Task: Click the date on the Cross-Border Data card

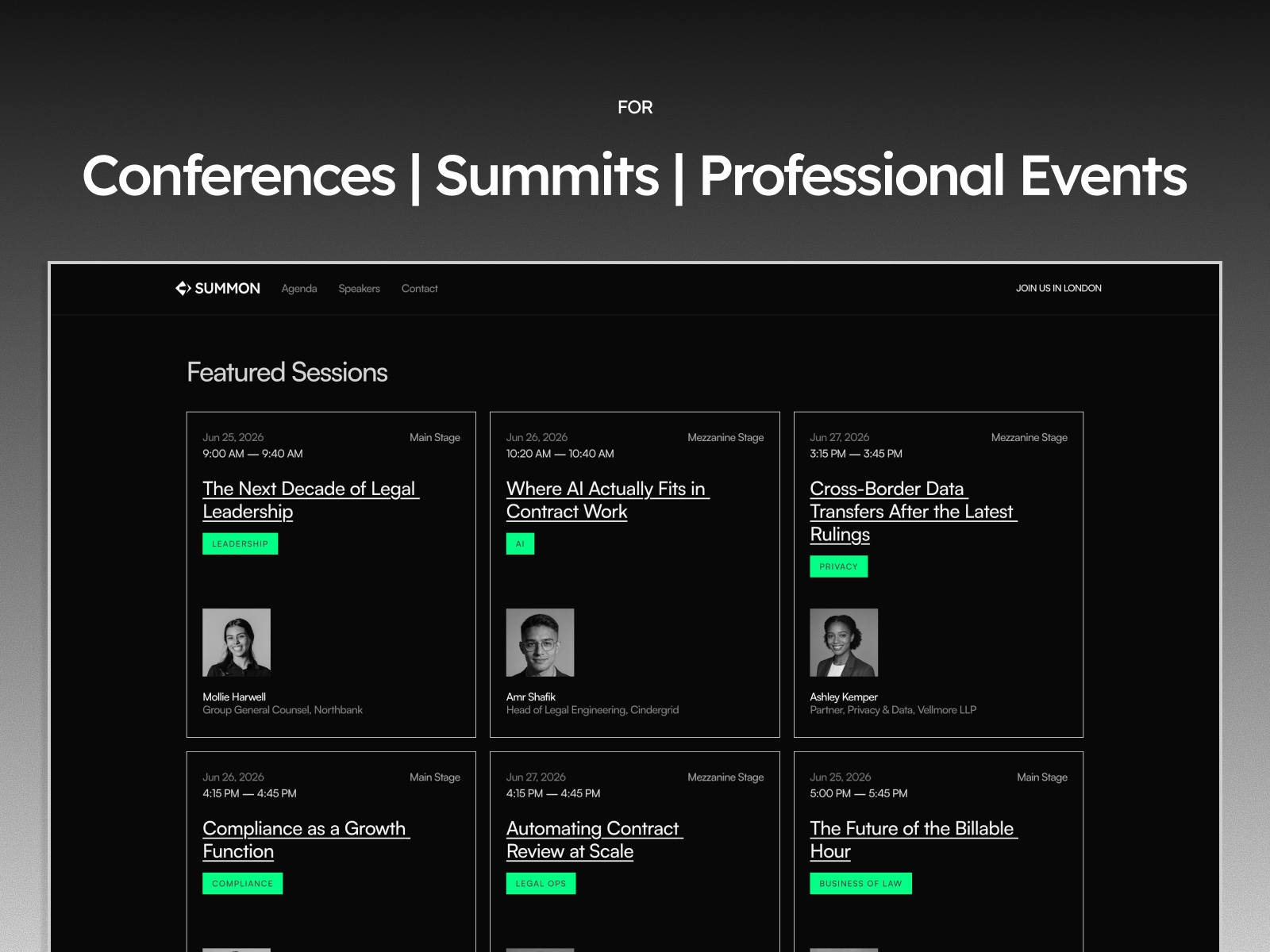Action: pos(840,437)
